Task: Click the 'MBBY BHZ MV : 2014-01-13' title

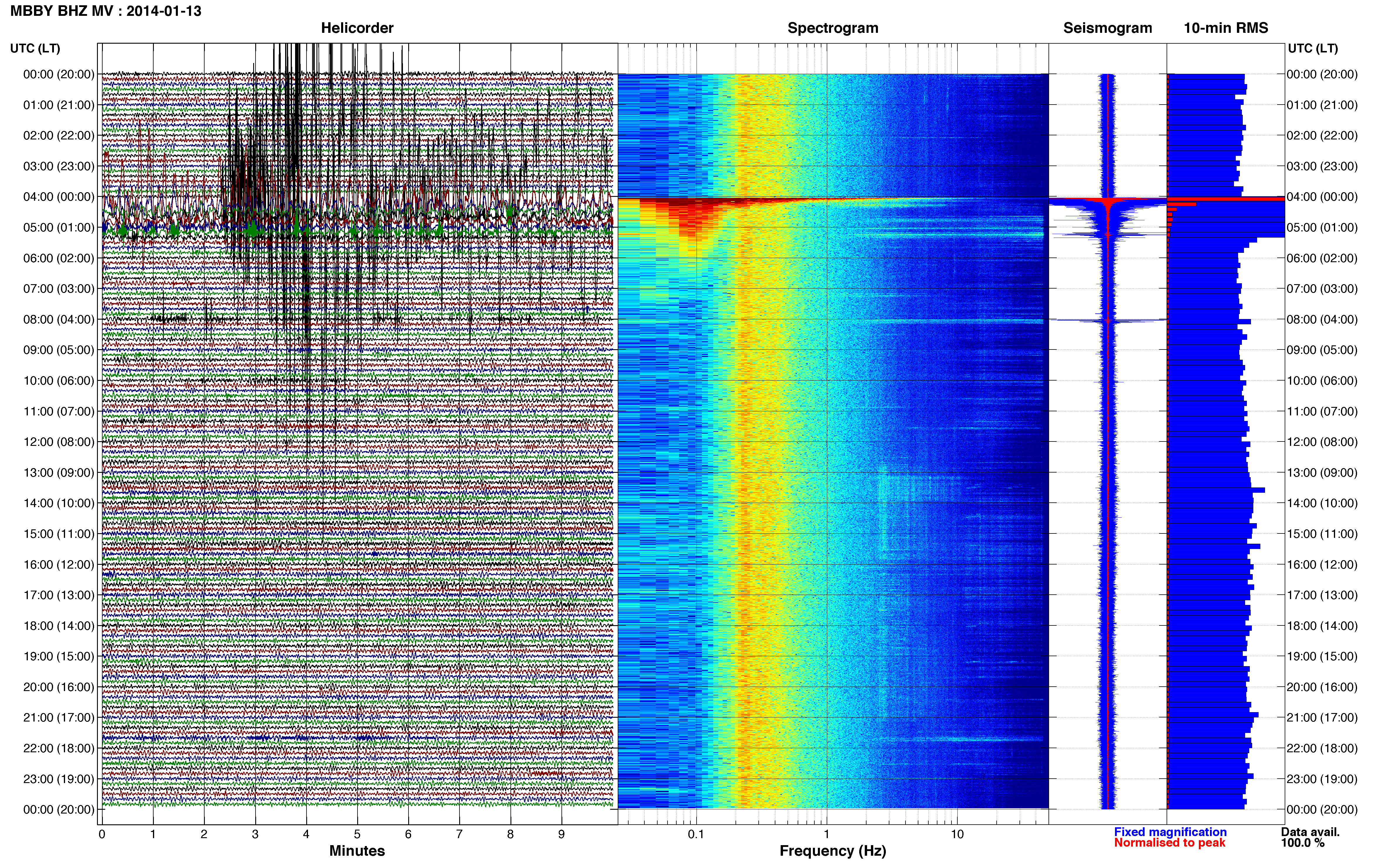Action: coord(106,11)
